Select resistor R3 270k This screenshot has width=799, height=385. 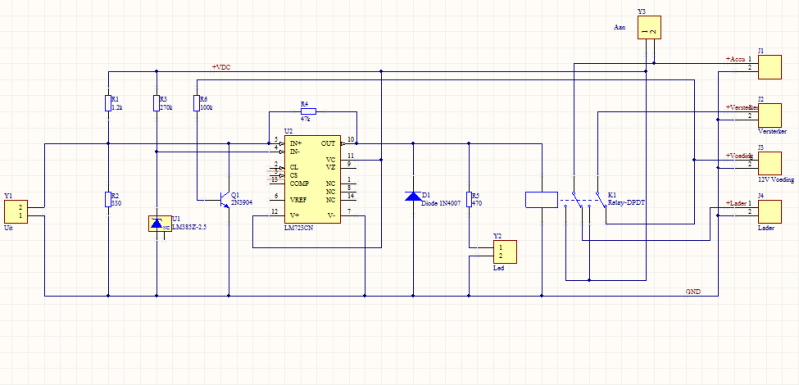pos(156,103)
